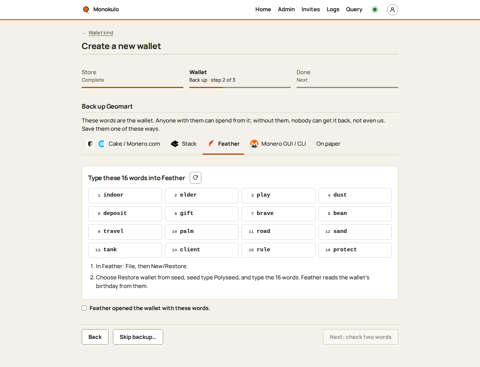480x367 pixels.
Task: Click the blue Monero.com C icon
Action: 101,144
